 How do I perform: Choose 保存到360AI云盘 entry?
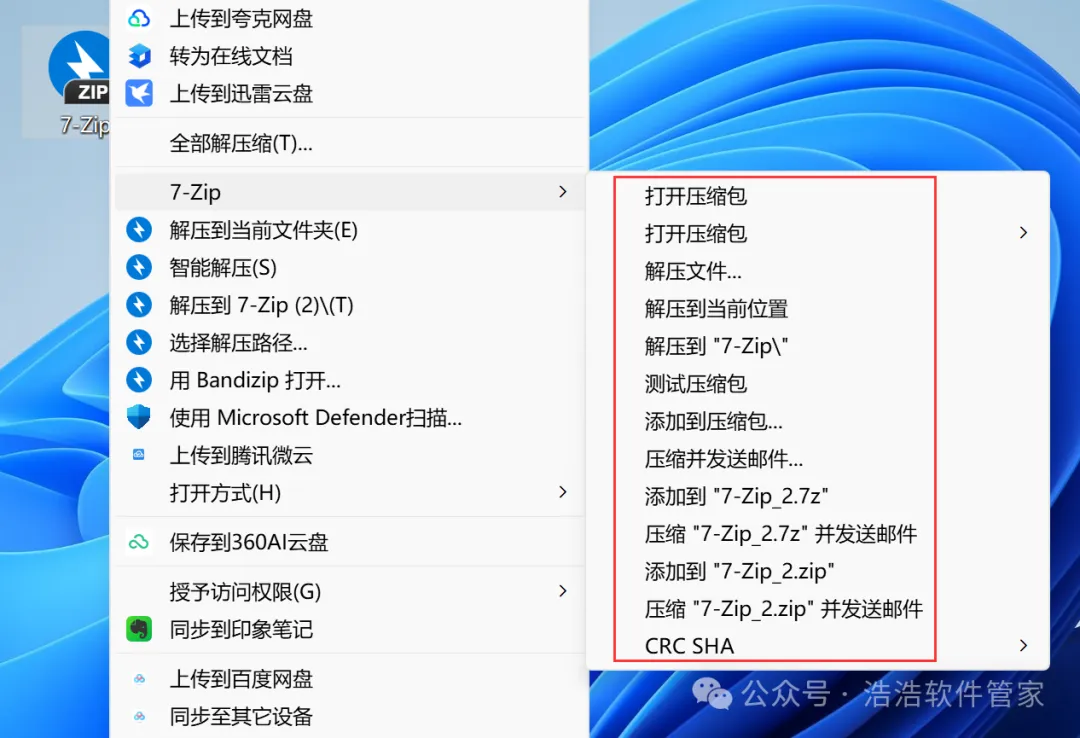point(350,542)
